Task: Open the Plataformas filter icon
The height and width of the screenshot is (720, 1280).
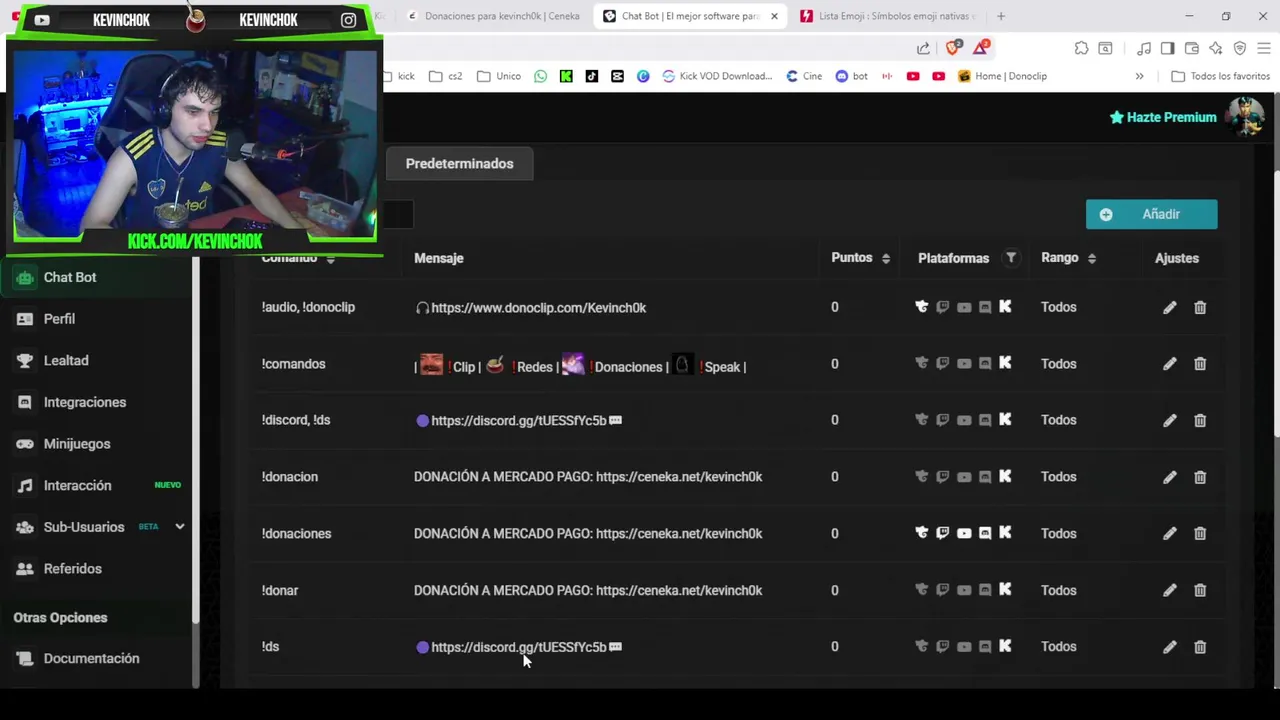Action: point(1011,258)
